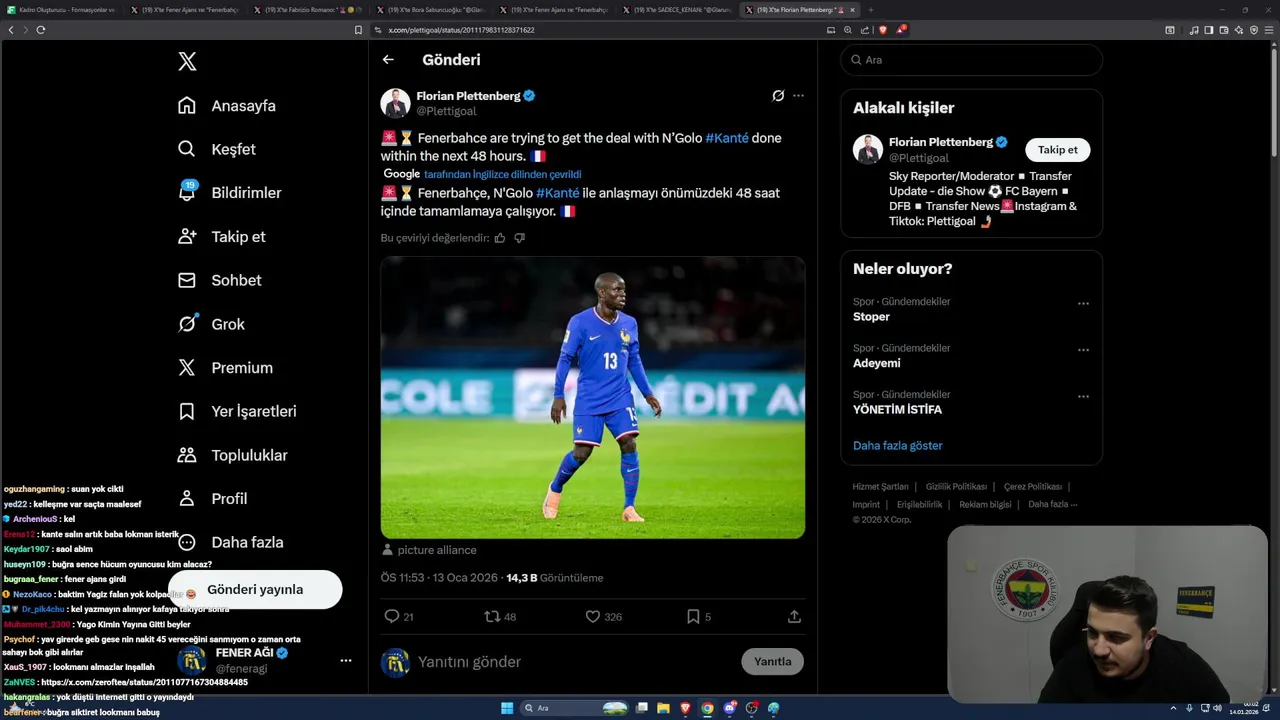Switch to SADECE_KENAN X tab
The height and width of the screenshot is (720, 1280).
(675, 9)
